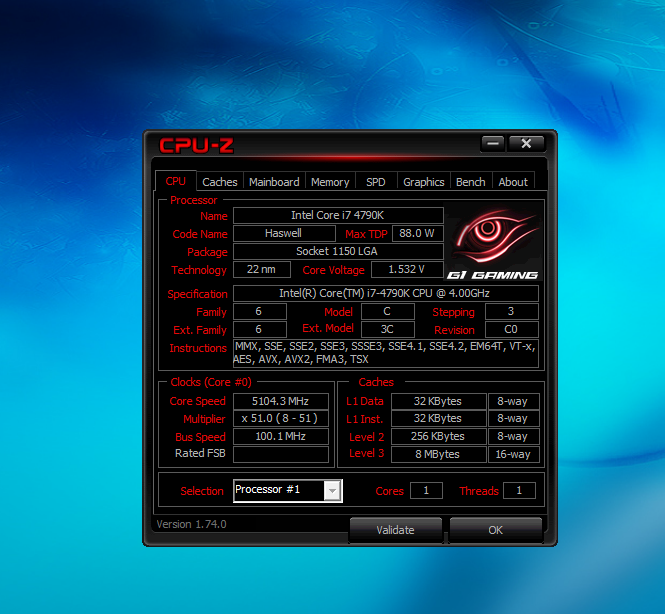Viewport: 665px width, 614px height.
Task: Click the 1.532 V core voltage value
Action: click(x=407, y=269)
